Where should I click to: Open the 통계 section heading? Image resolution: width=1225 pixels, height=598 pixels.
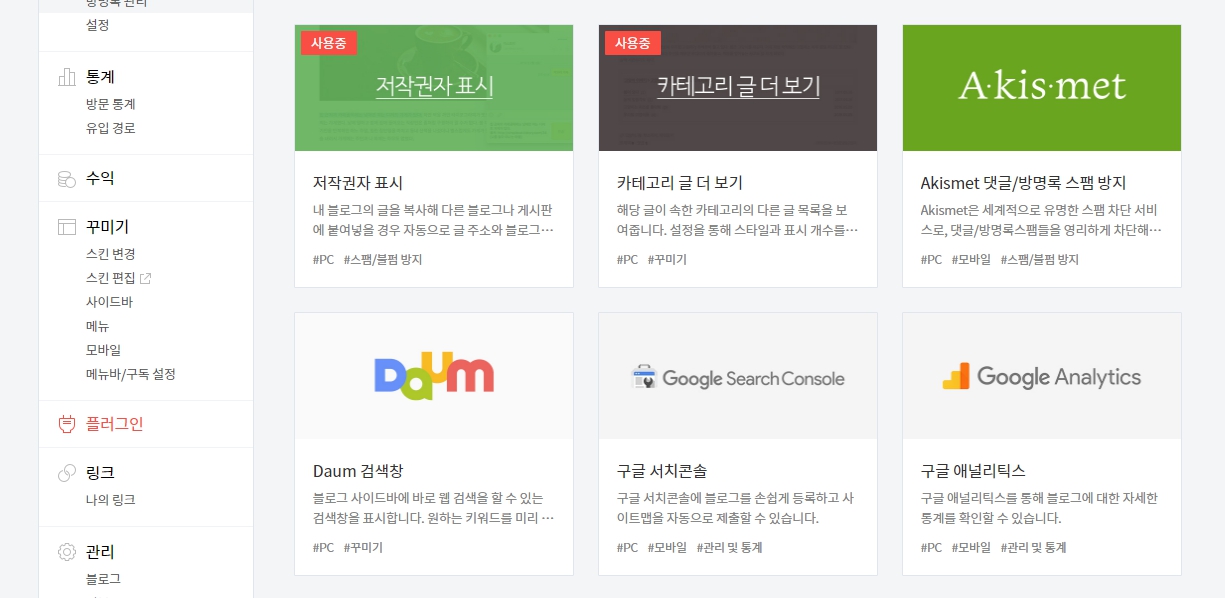(100, 77)
